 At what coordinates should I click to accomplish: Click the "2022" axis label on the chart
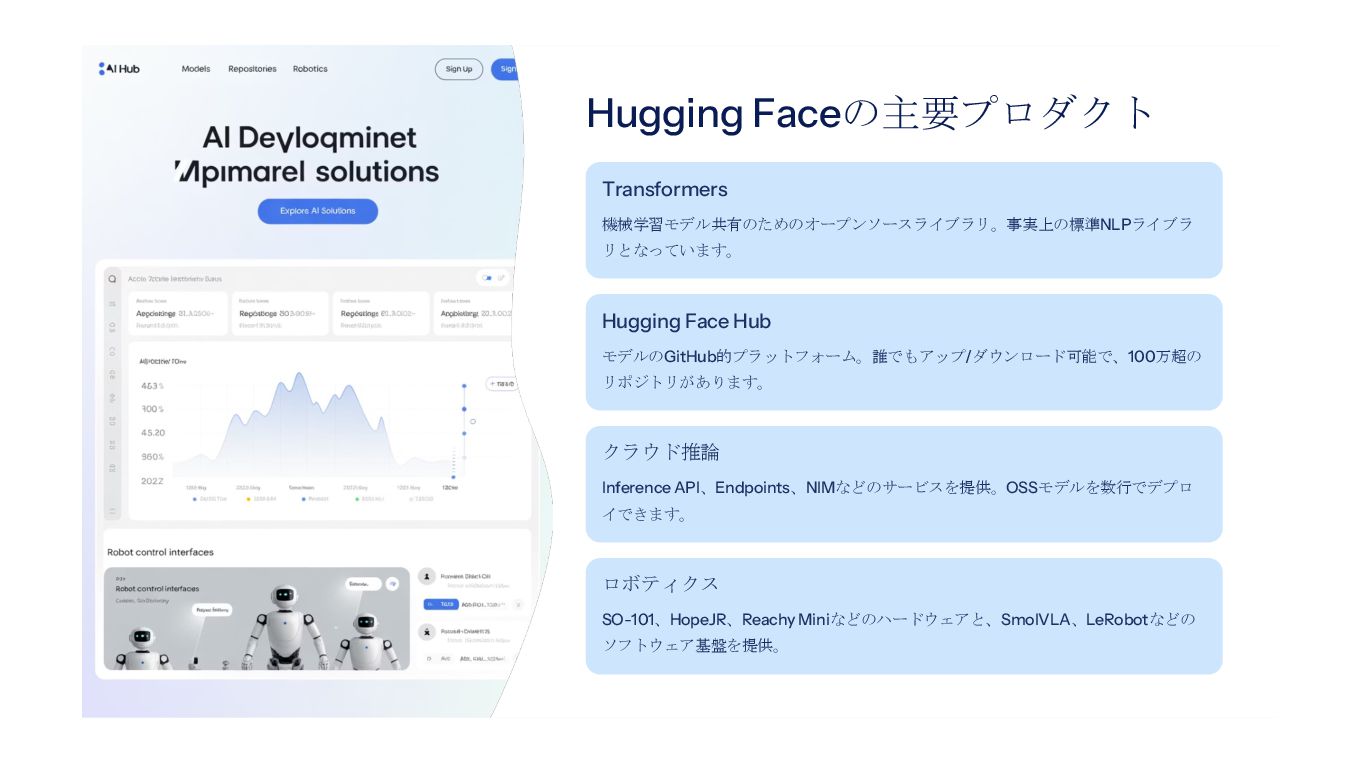point(152,481)
